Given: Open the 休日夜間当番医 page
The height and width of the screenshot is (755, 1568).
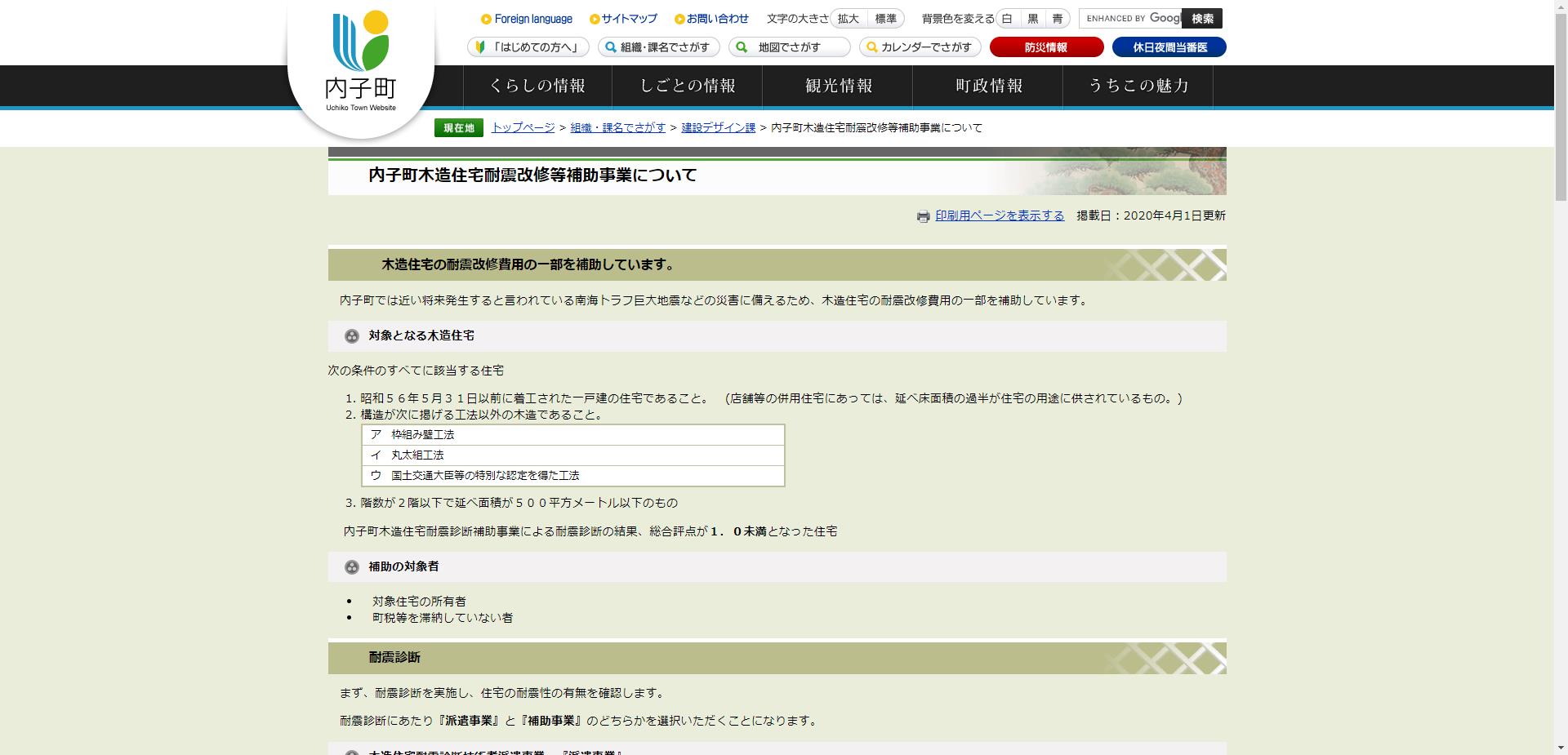Looking at the screenshot, I should click(x=1169, y=47).
